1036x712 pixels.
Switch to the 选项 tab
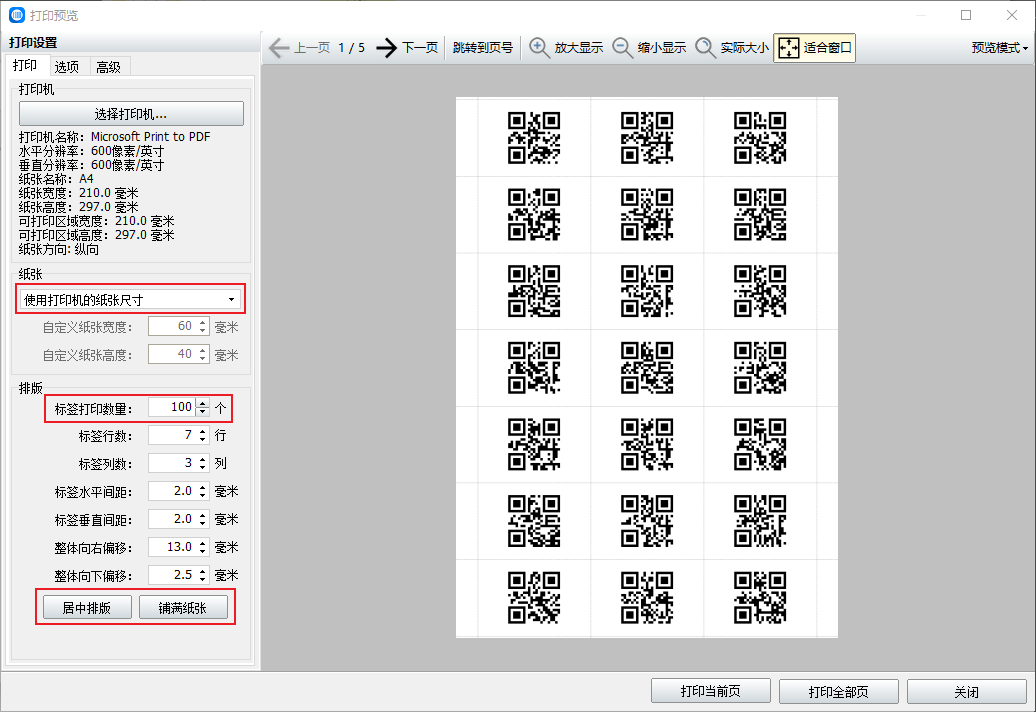(x=67, y=67)
